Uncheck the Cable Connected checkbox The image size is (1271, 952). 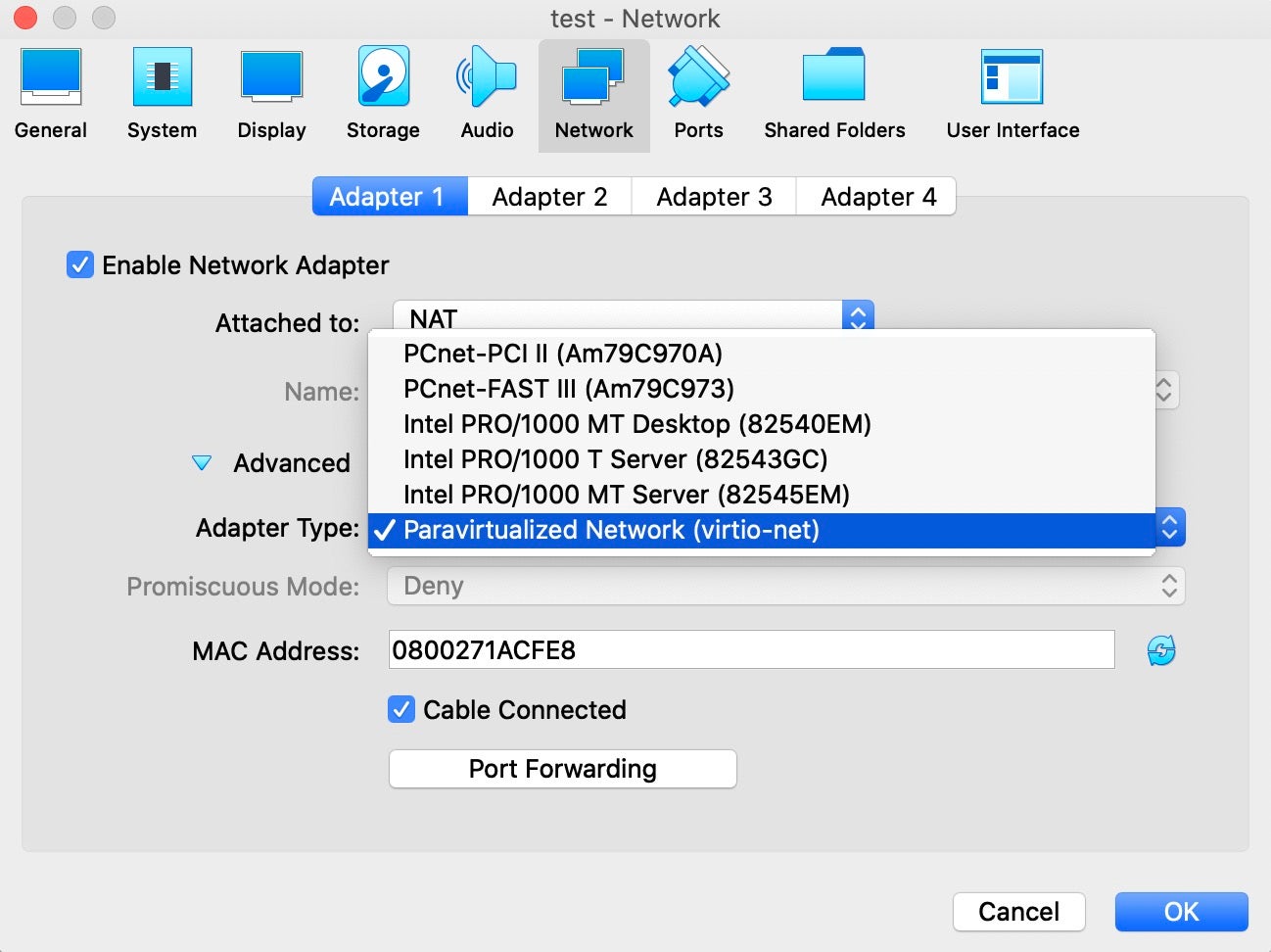click(x=401, y=710)
